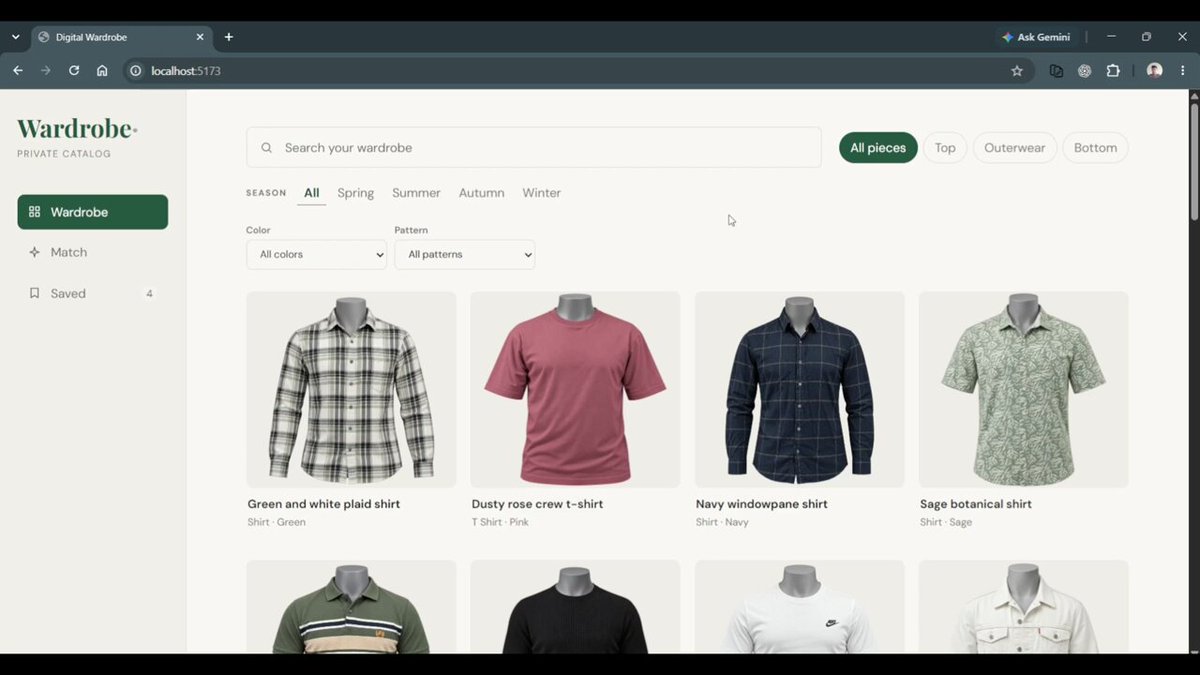
Task: Select the All season tab
Action: (x=312, y=193)
